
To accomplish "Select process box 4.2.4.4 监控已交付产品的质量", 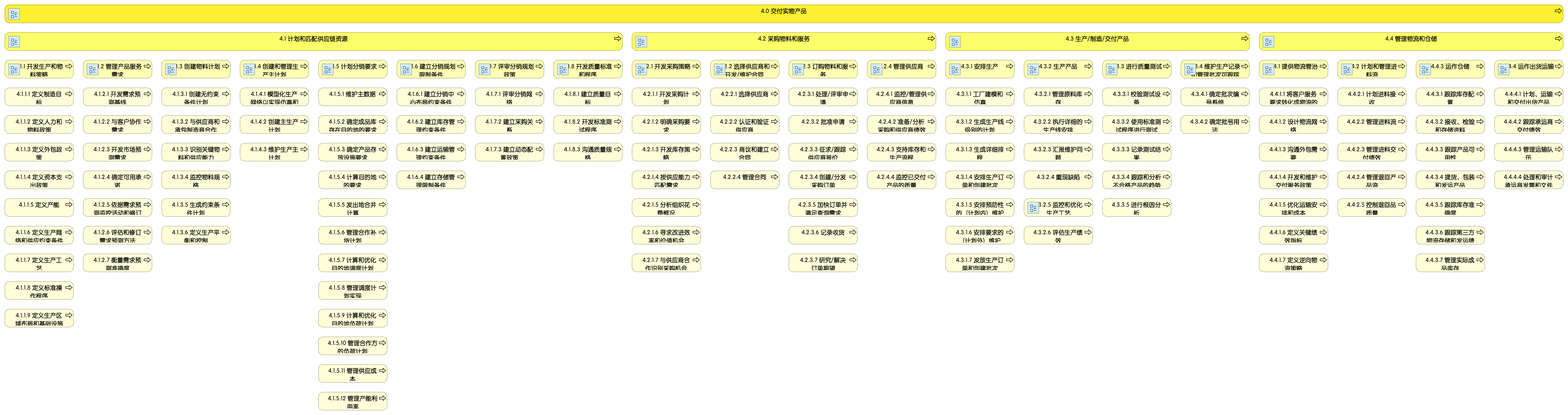I will coord(901,180).
